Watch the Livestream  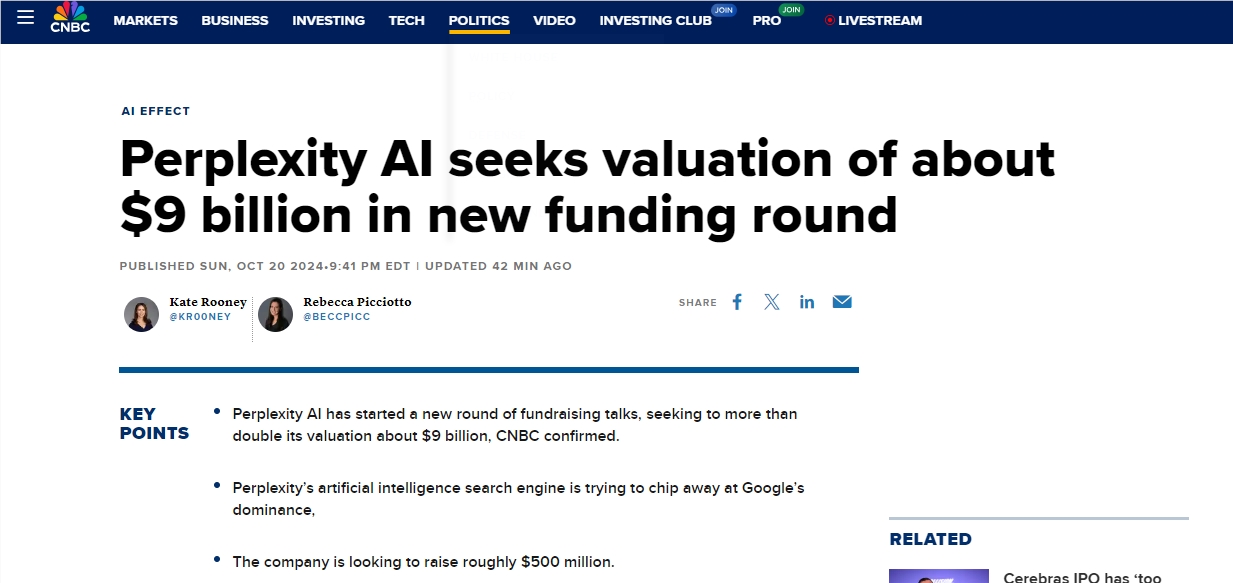(x=873, y=20)
